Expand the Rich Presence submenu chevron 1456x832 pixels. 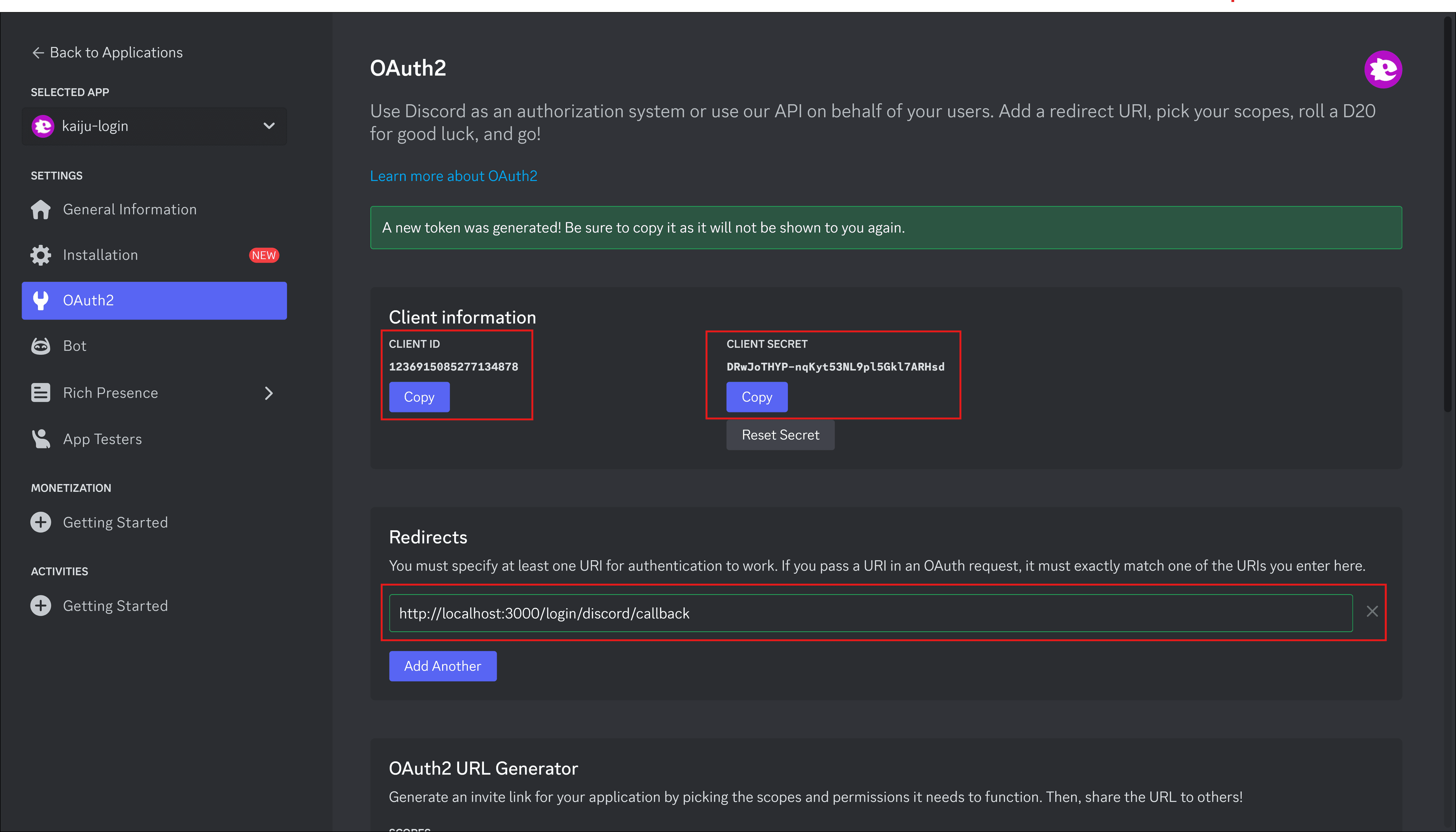click(x=269, y=393)
